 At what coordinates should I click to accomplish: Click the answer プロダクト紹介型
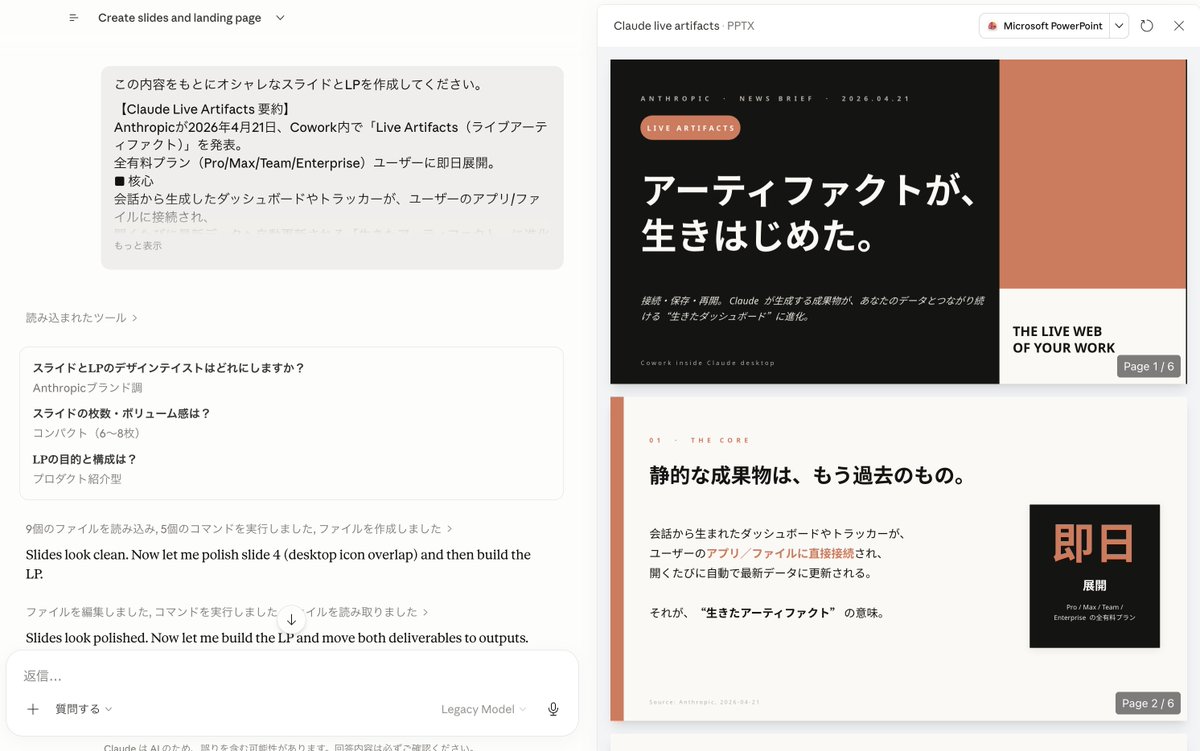pos(77,479)
